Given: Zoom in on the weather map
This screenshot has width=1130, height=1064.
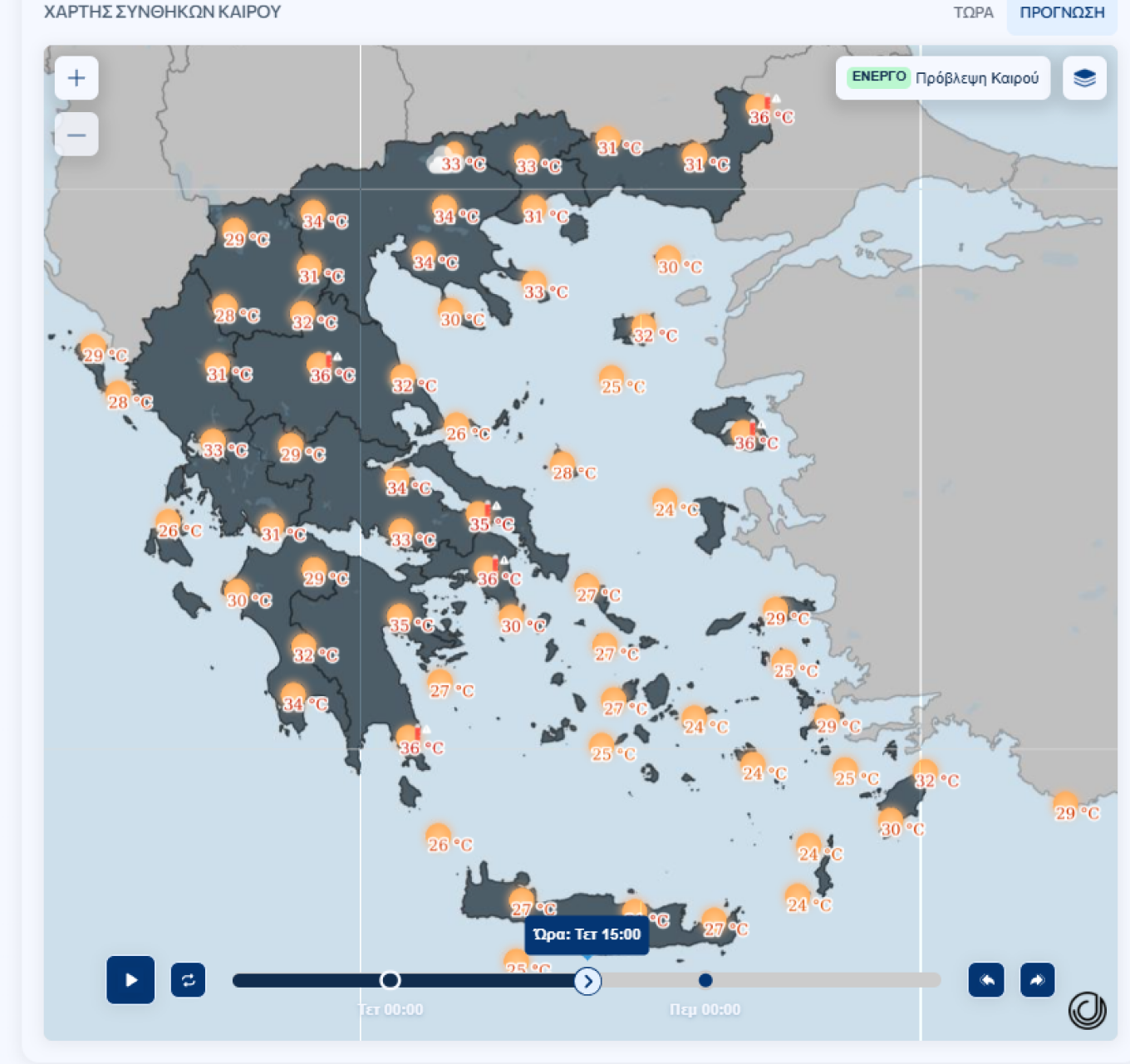Looking at the screenshot, I should (76, 78).
